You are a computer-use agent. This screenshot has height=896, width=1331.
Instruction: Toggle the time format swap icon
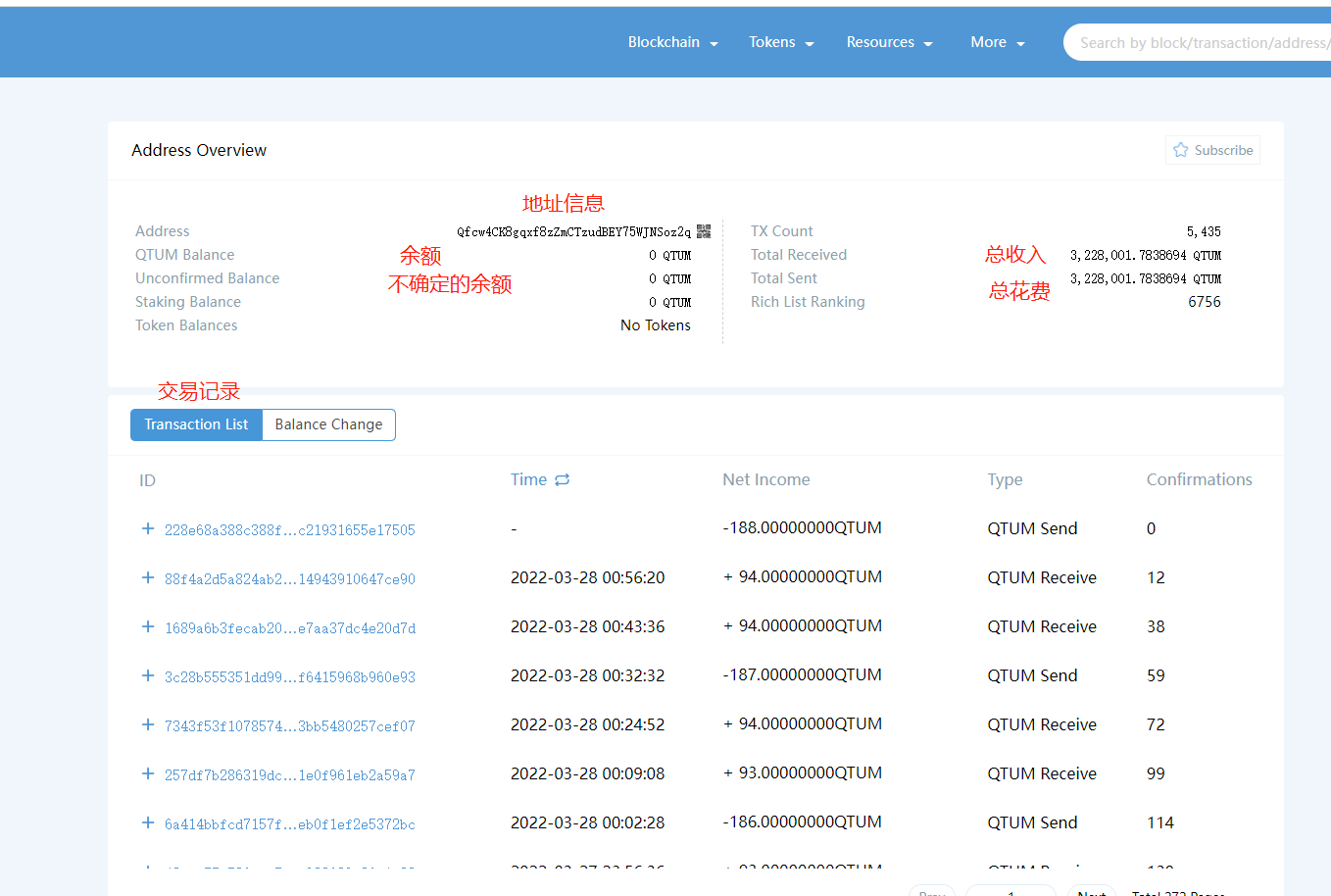tap(563, 480)
